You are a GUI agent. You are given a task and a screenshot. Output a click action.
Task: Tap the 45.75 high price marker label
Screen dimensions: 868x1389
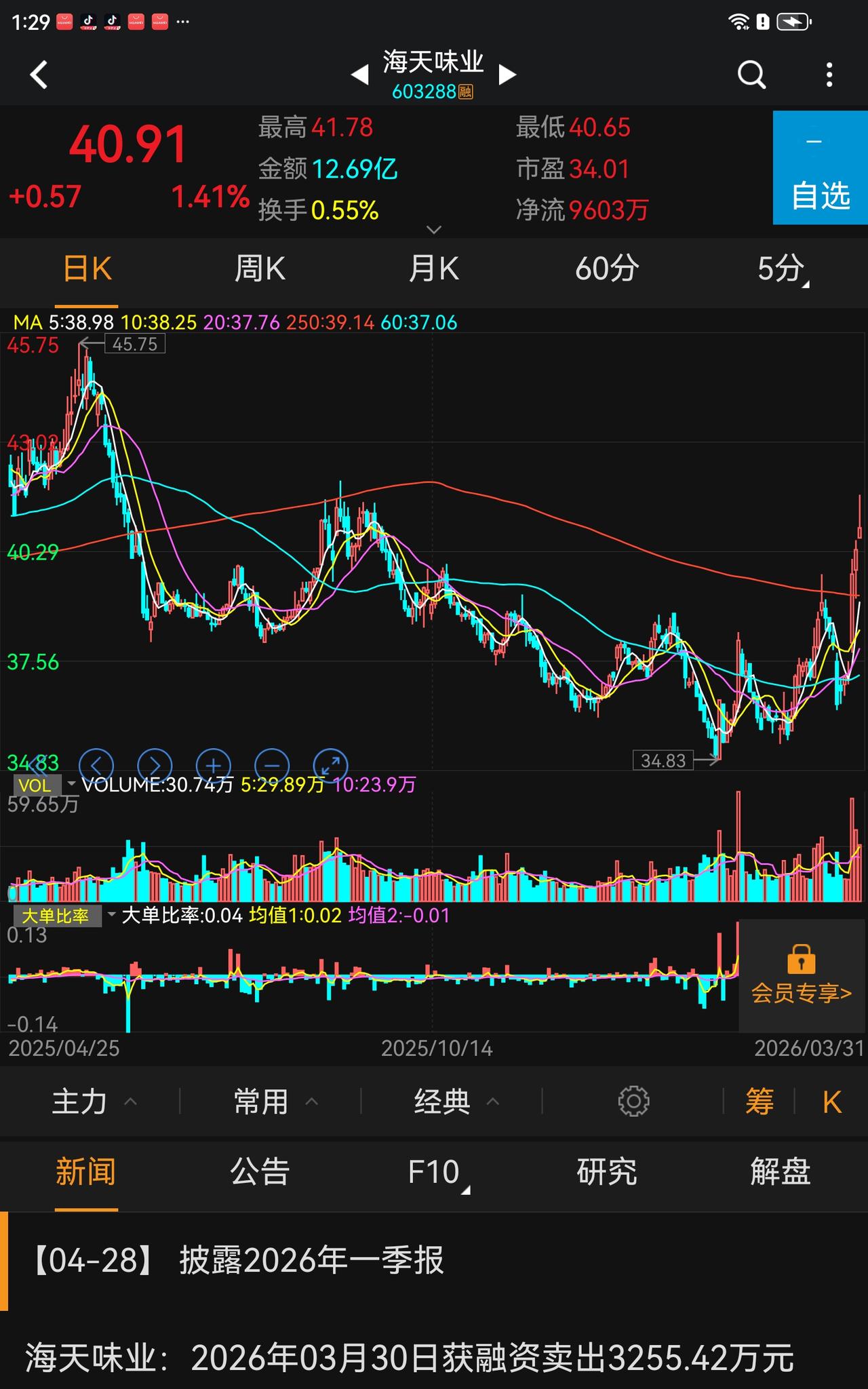point(135,344)
